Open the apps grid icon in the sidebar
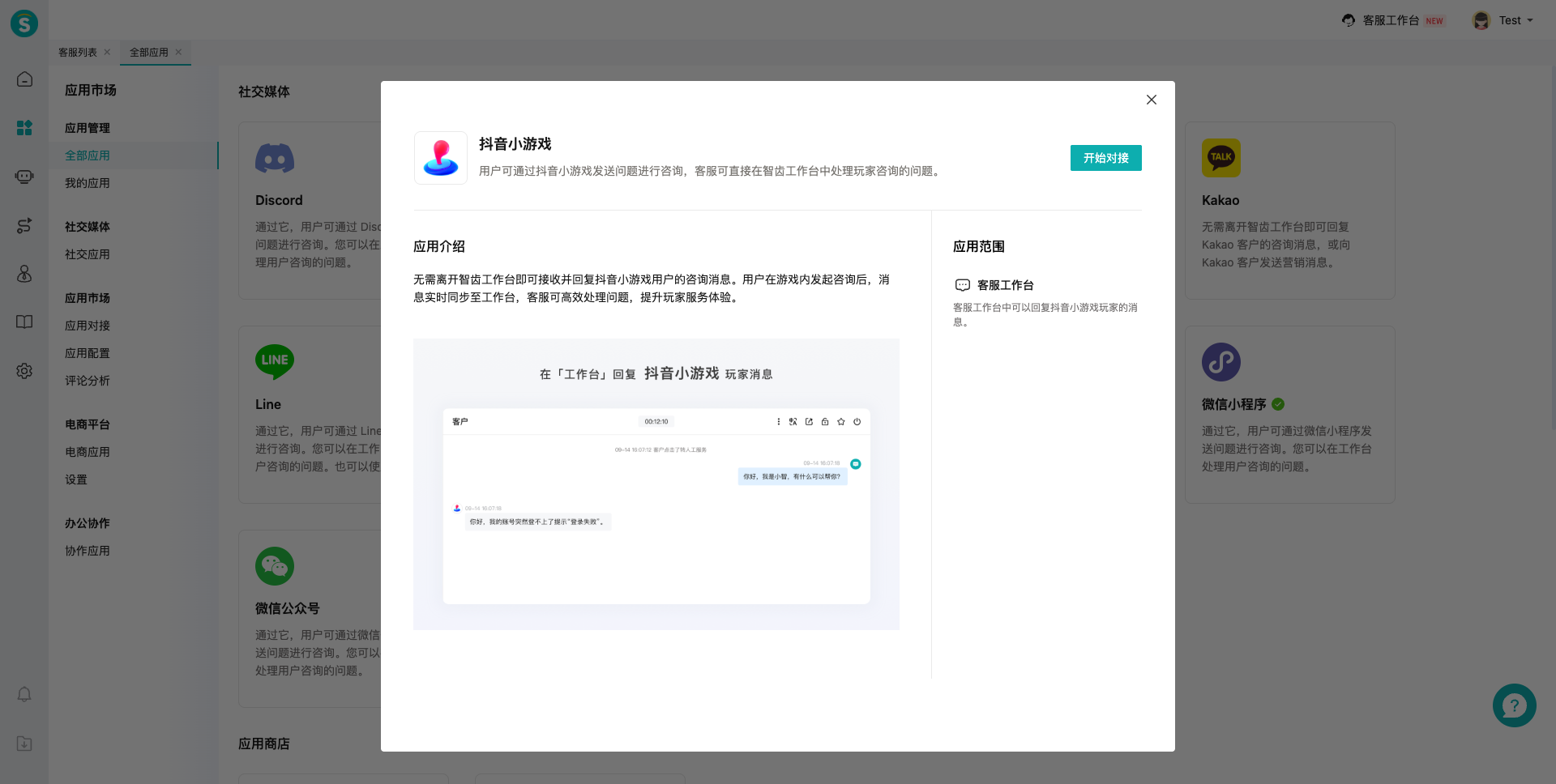This screenshot has width=1556, height=784. pyautogui.click(x=24, y=128)
